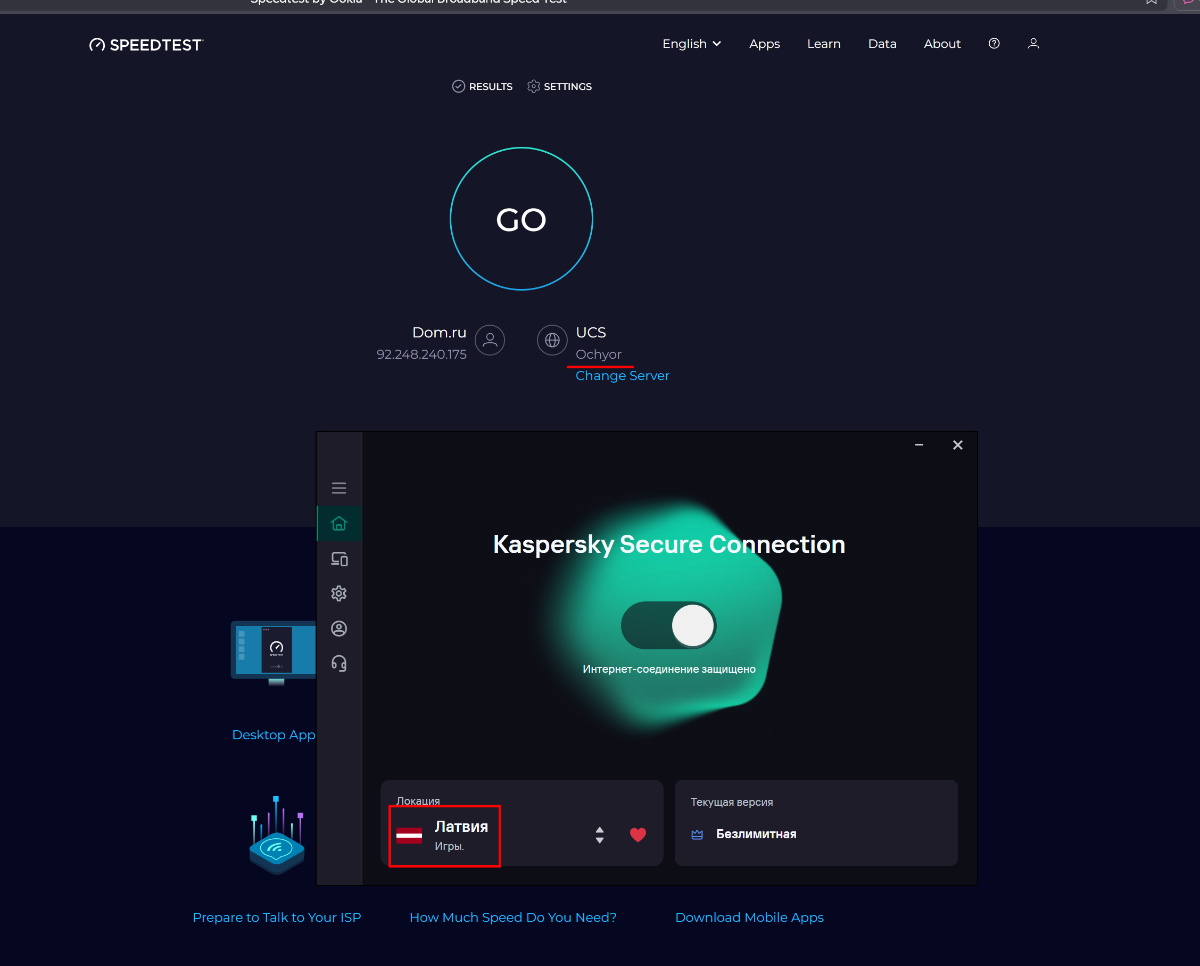1200x966 pixels.
Task: Select the Латвия location
Action: pos(461,827)
